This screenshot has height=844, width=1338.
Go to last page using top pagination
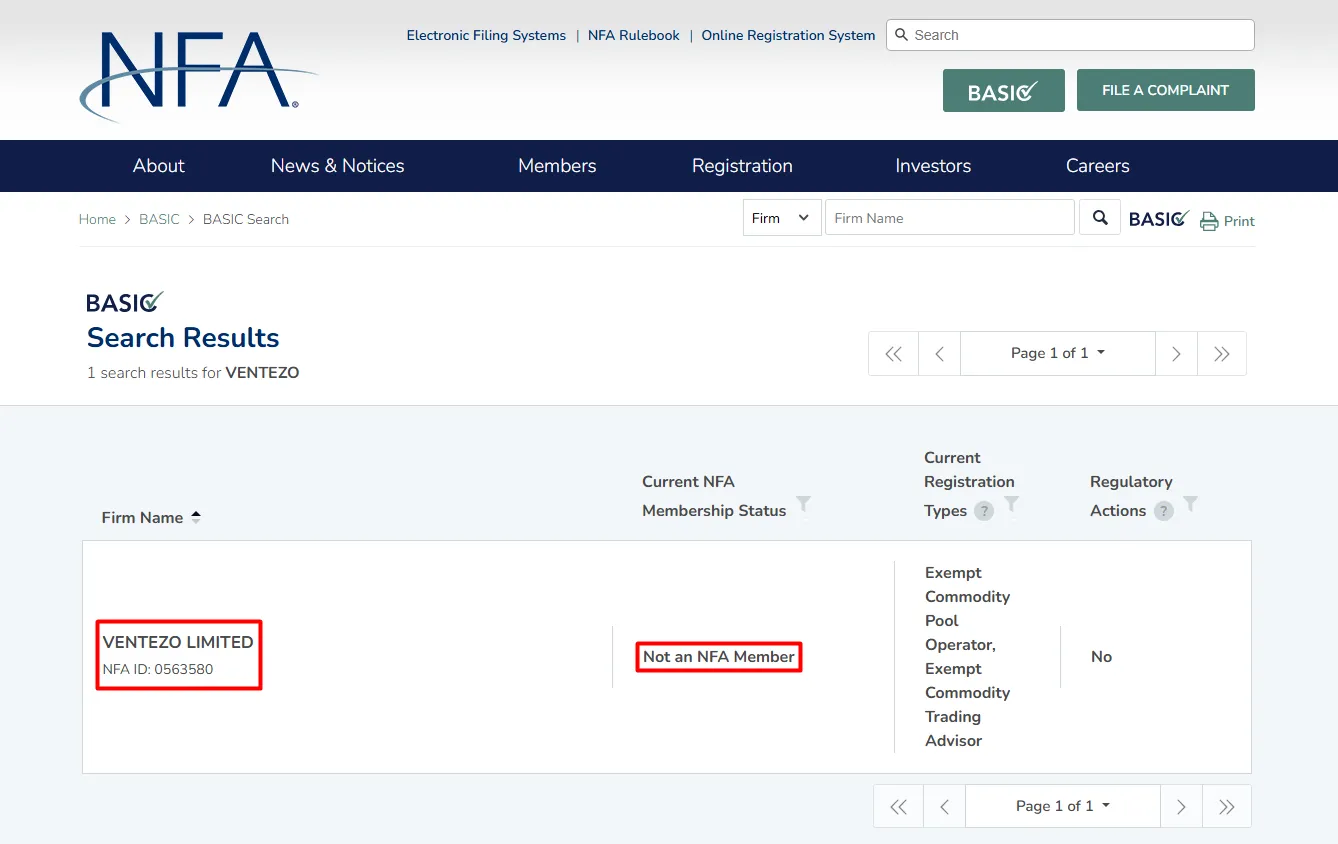tap(1221, 353)
